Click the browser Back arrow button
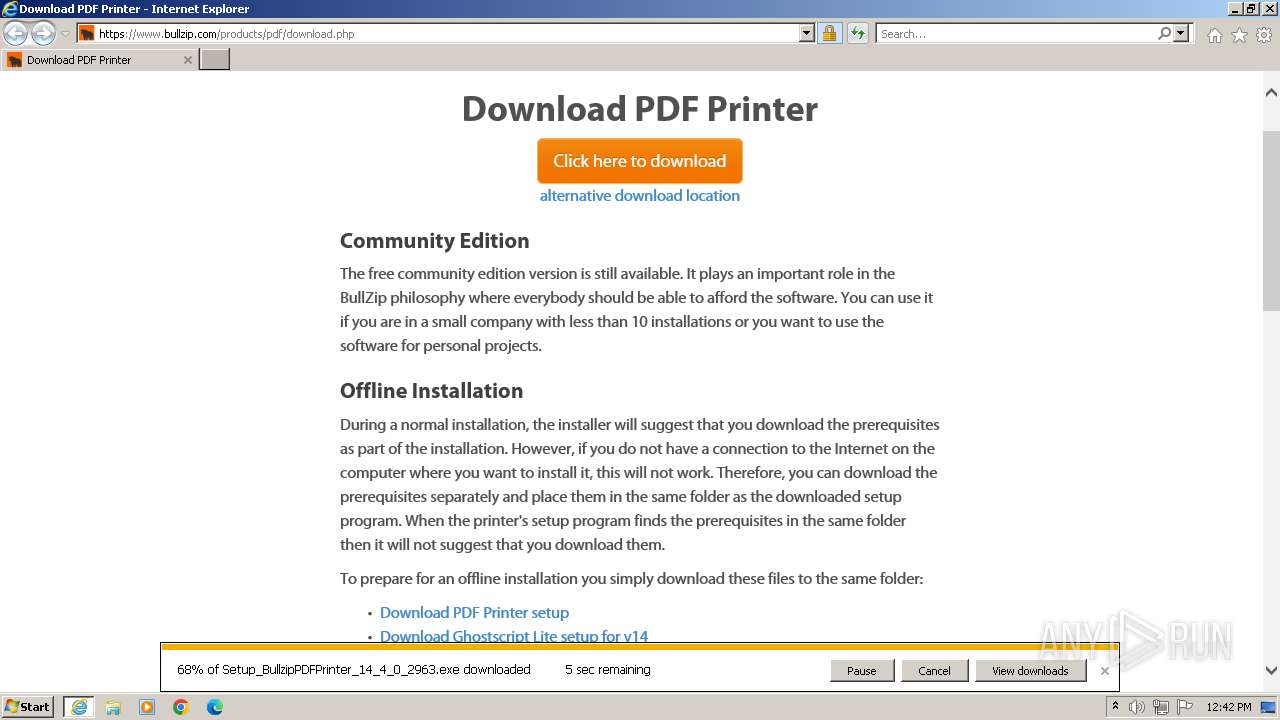The width and height of the screenshot is (1280, 720). click(15, 33)
